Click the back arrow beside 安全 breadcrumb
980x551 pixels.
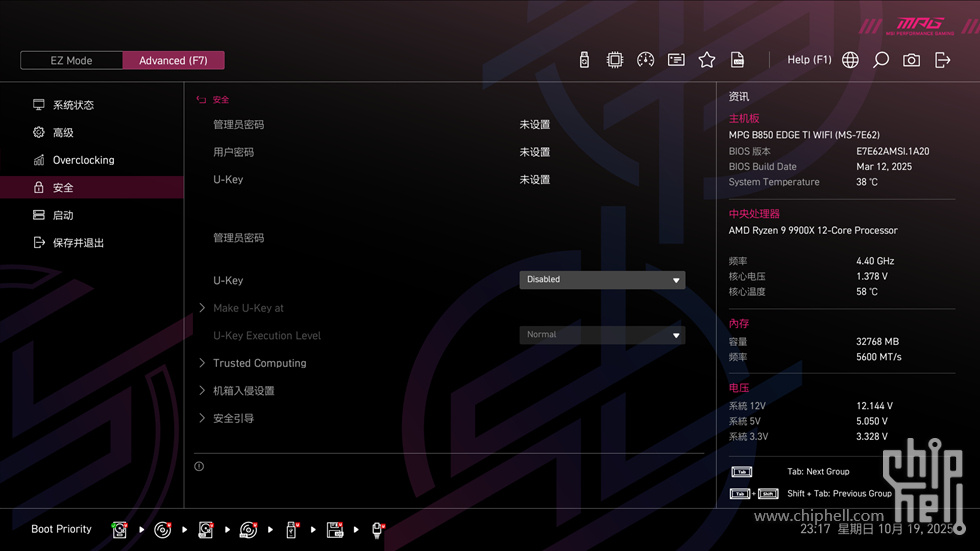201,99
